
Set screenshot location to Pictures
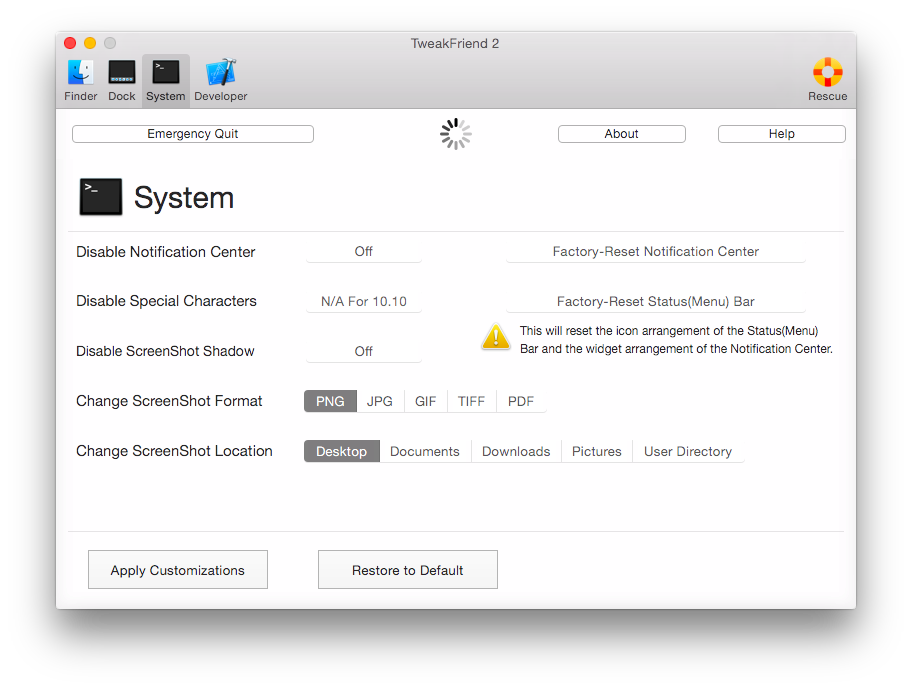coord(597,451)
